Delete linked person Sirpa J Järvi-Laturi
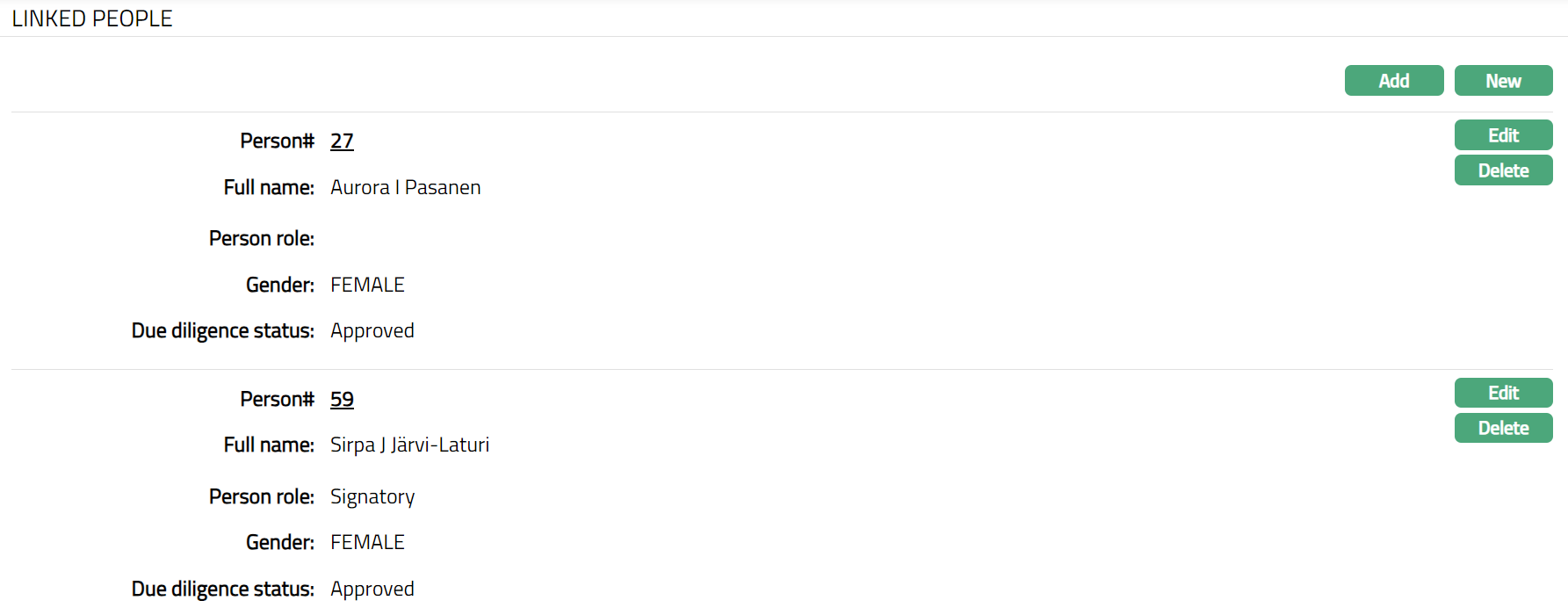Screen dimensions: 1568x615 (1503, 428)
